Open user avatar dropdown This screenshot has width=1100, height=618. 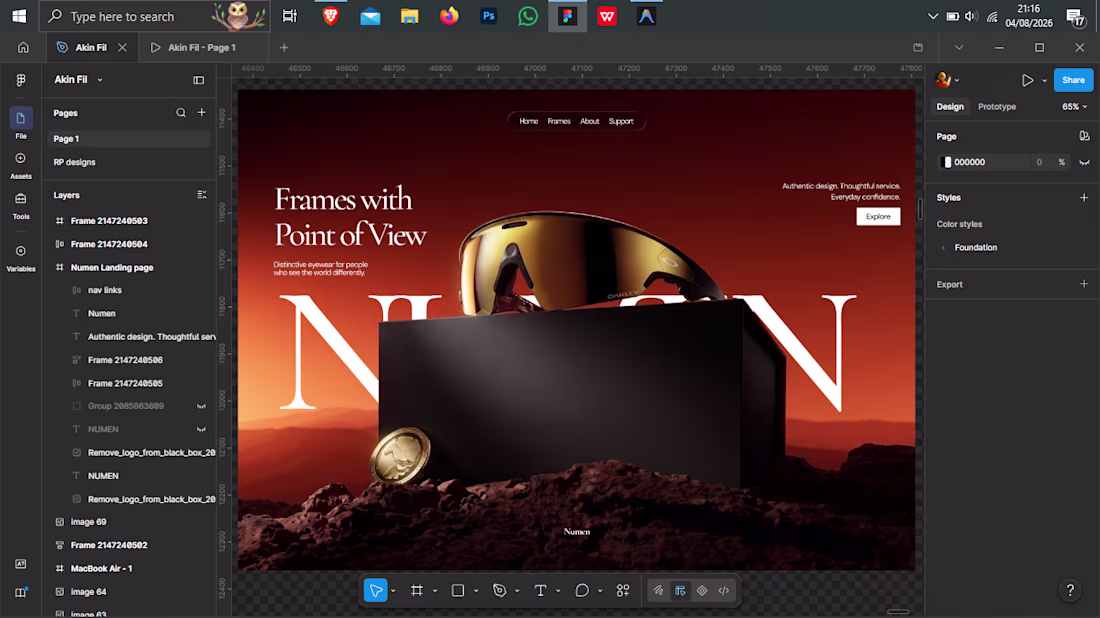(947, 80)
